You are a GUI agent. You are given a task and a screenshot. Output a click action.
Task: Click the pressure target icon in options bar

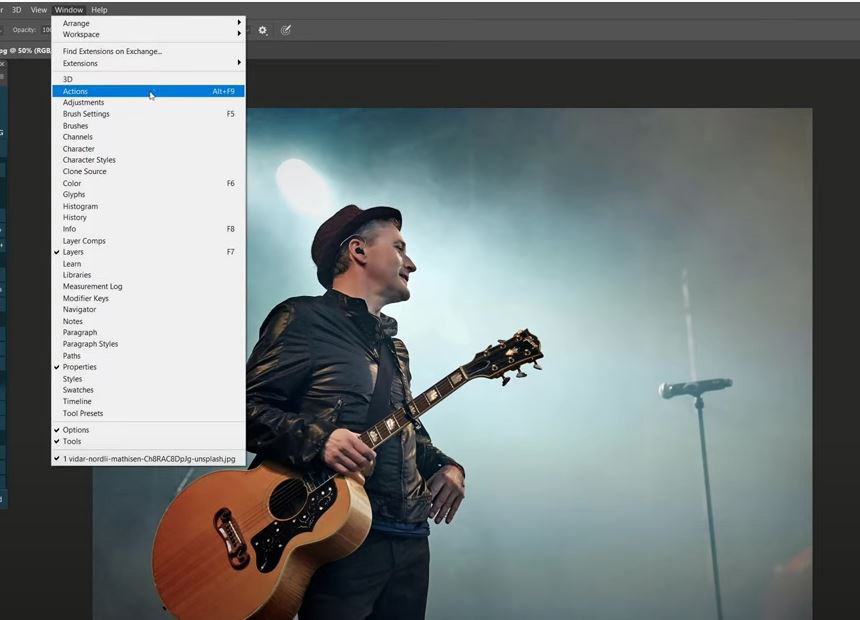point(286,30)
